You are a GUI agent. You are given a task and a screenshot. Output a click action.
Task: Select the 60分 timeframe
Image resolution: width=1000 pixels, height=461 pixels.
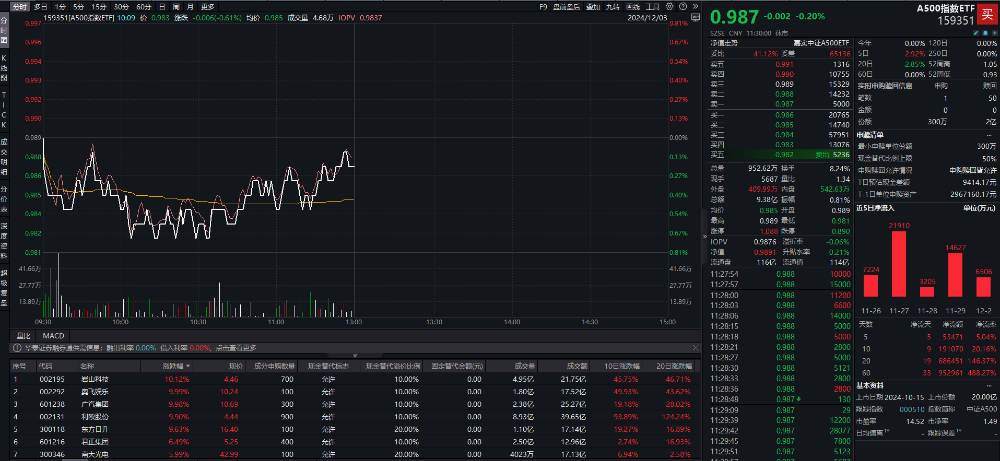pyautogui.click(x=144, y=5)
